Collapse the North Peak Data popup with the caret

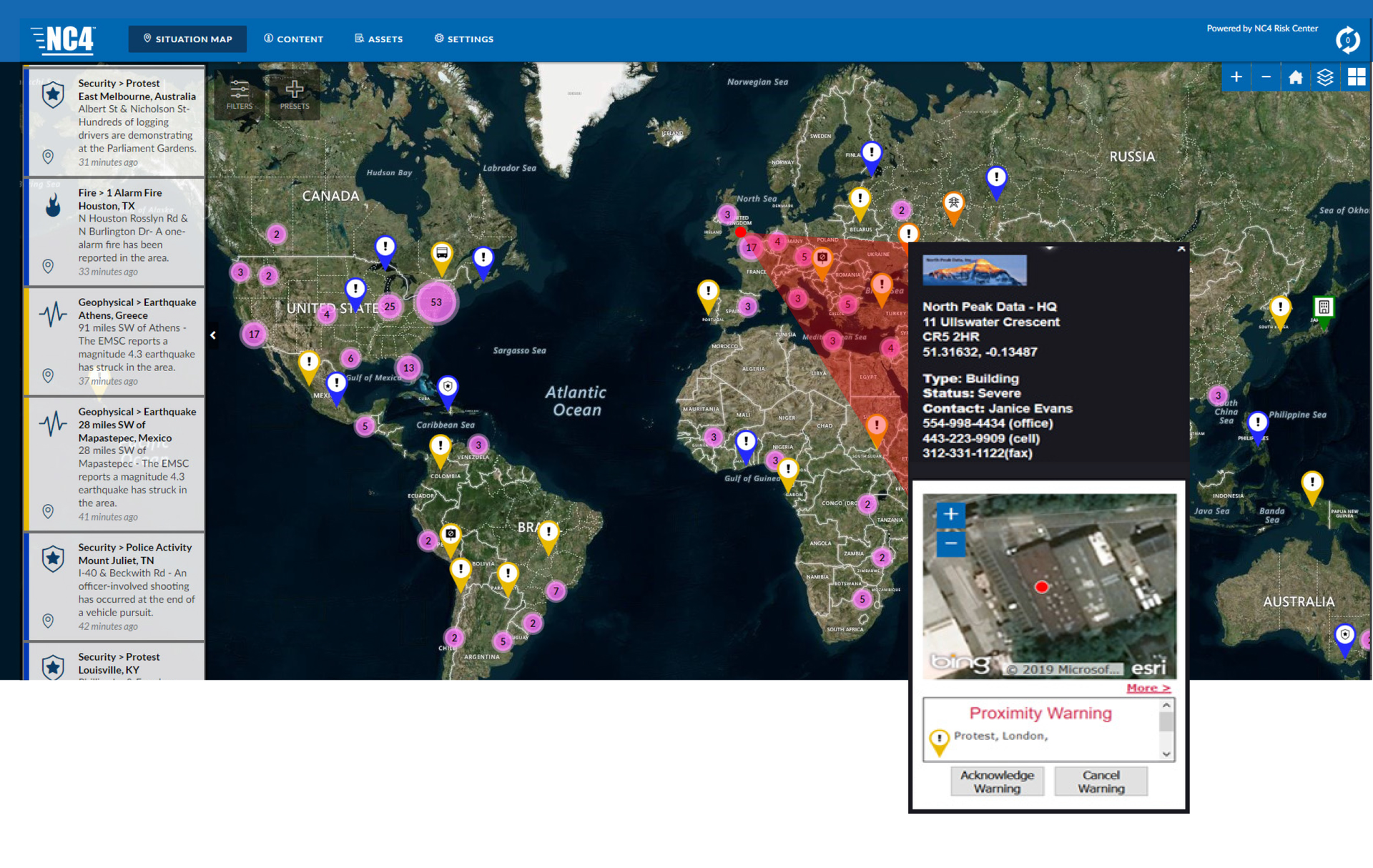tap(1181, 248)
